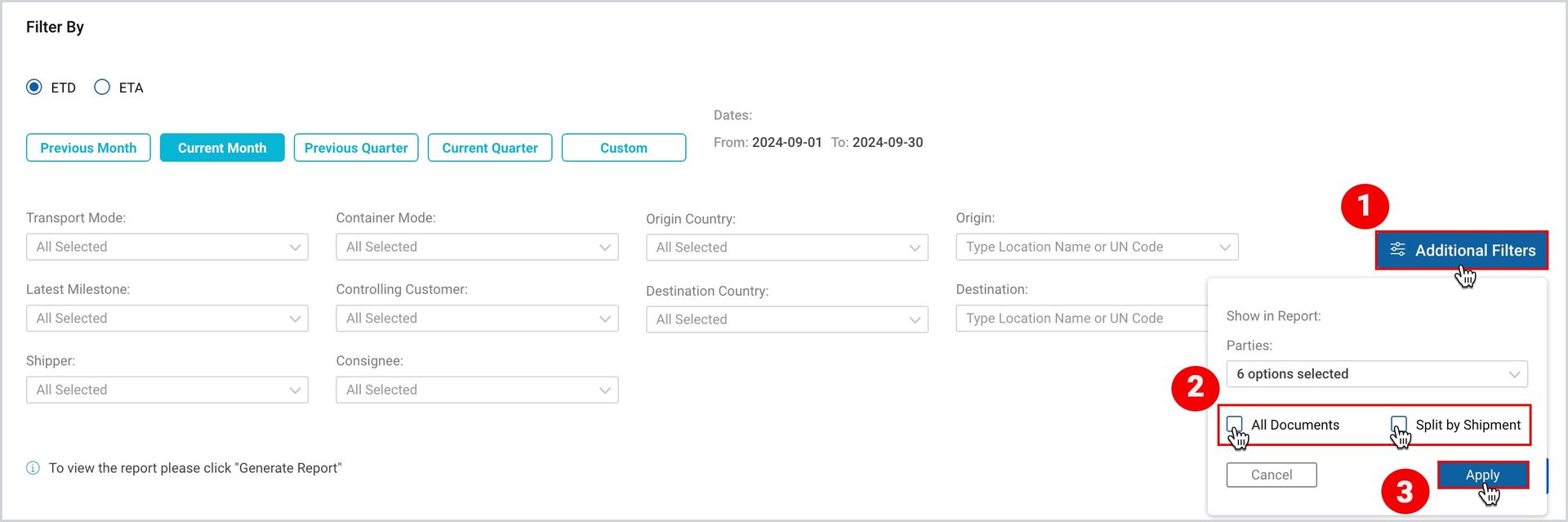Click the Previous Month button
Screen dimensions: 1568x522
pyautogui.click(x=88, y=148)
